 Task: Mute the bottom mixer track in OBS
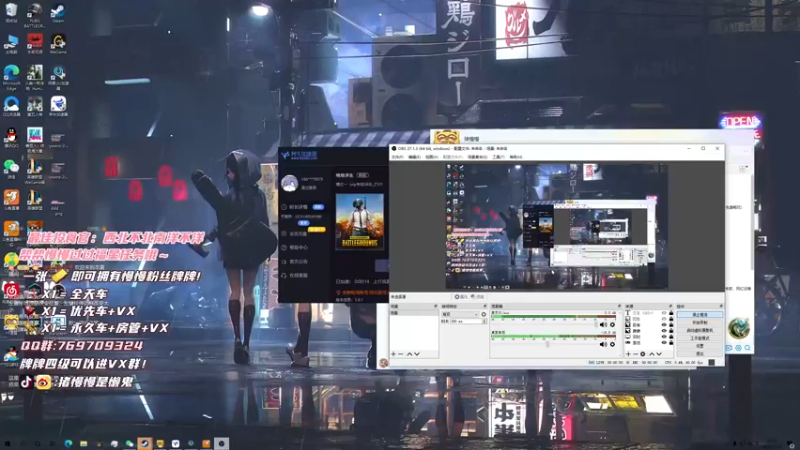point(603,344)
